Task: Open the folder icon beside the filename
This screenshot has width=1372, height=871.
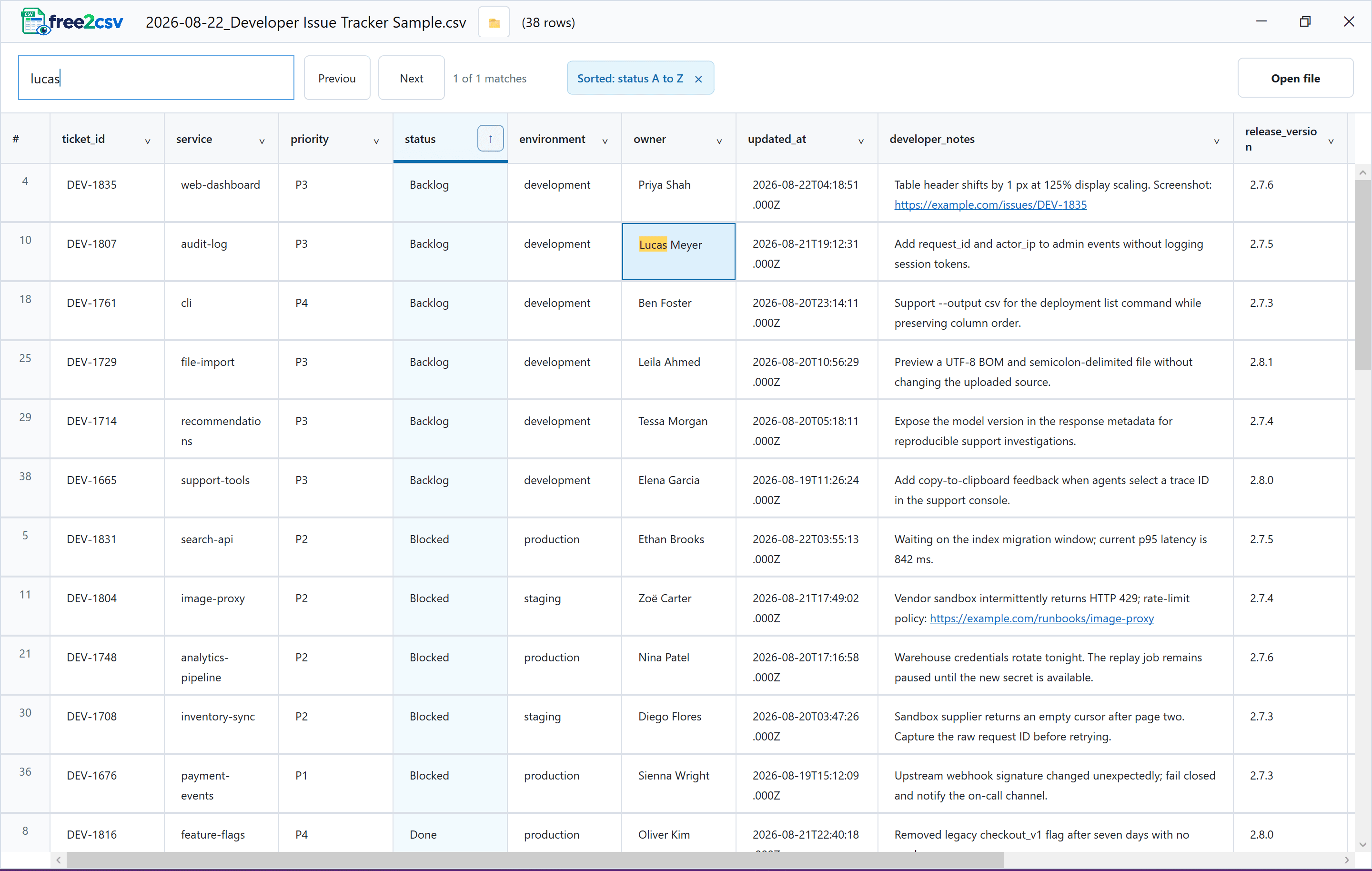Action: click(494, 23)
